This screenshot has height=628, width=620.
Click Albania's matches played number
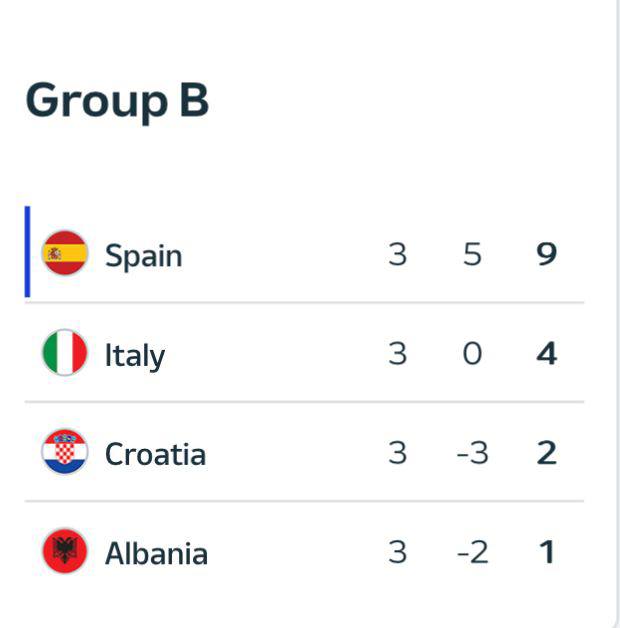pyautogui.click(x=397, y=552)
